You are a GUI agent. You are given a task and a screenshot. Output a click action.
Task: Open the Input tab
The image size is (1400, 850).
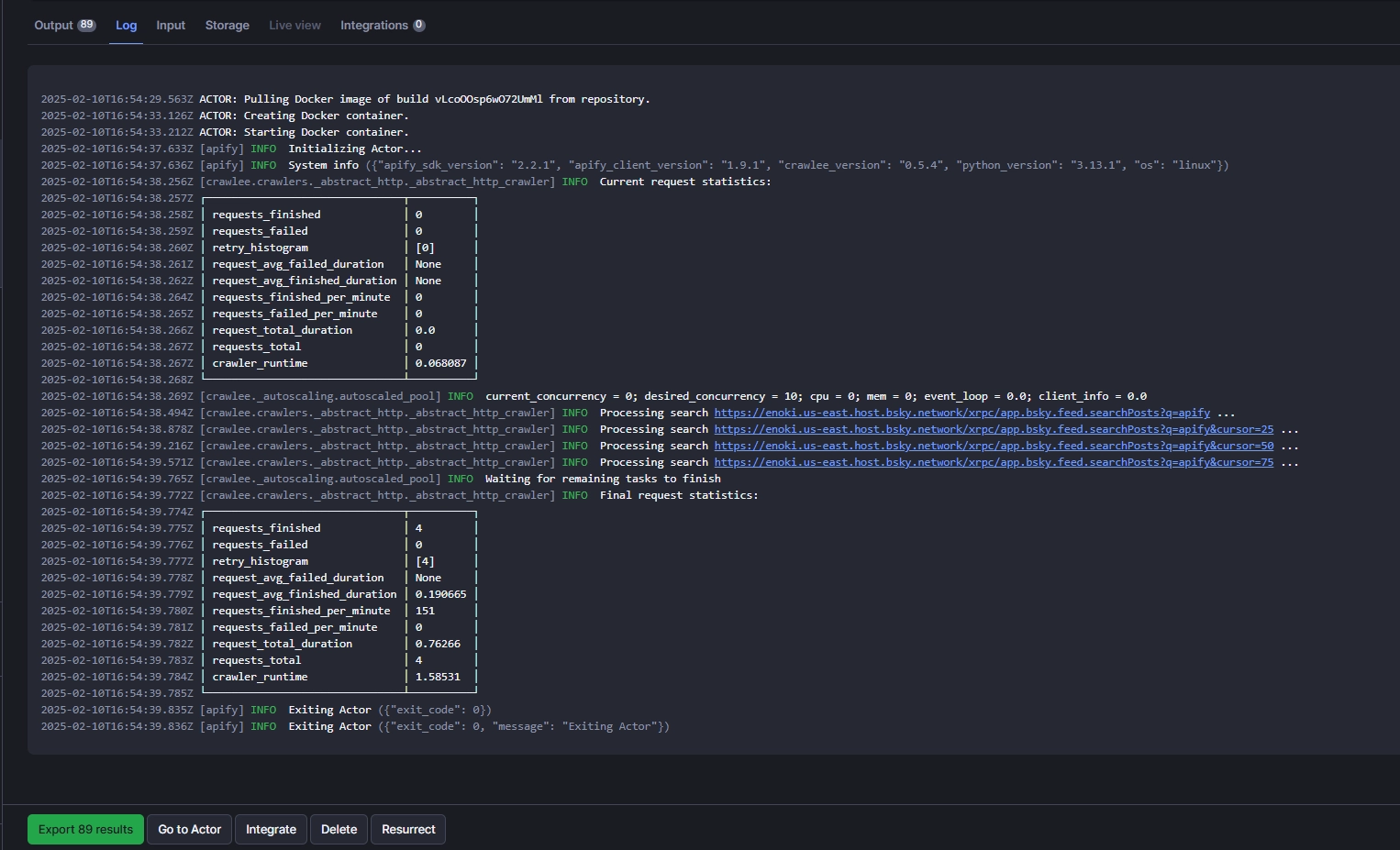[x=171, y=26]
